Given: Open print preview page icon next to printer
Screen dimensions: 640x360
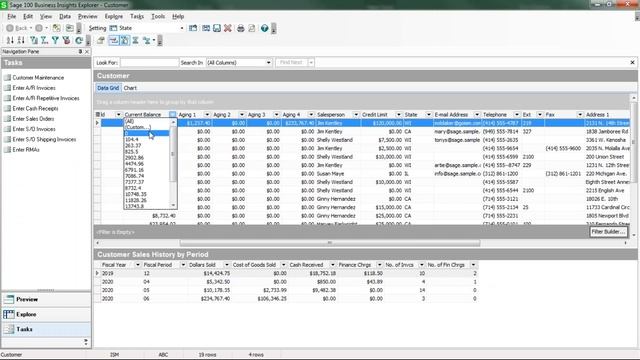Looking at the screenshot, I should pos(252,28).
